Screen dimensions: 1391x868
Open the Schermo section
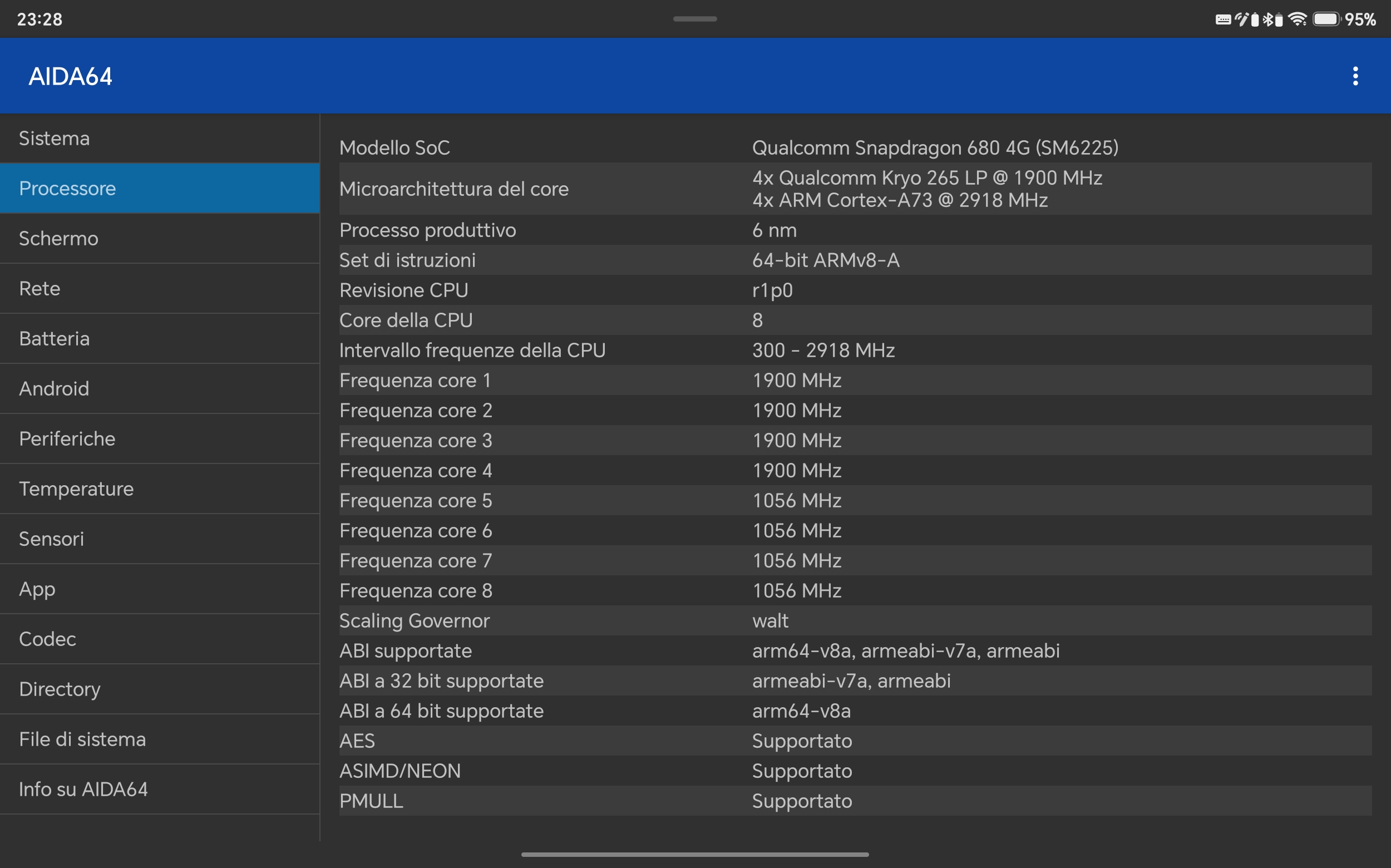point(160,238)
